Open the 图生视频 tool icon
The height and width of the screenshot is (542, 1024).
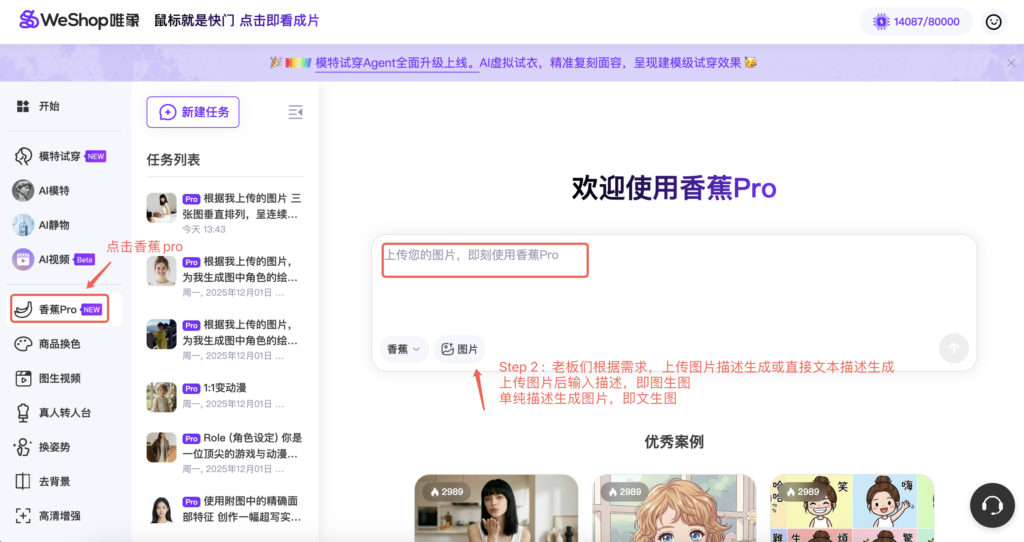(23, 378)
